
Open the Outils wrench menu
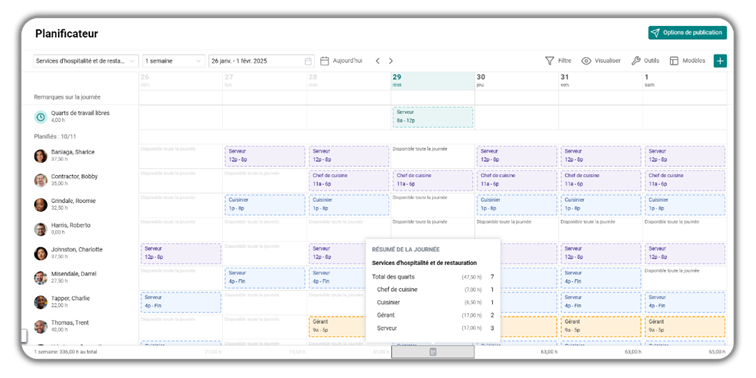(635, 61)
